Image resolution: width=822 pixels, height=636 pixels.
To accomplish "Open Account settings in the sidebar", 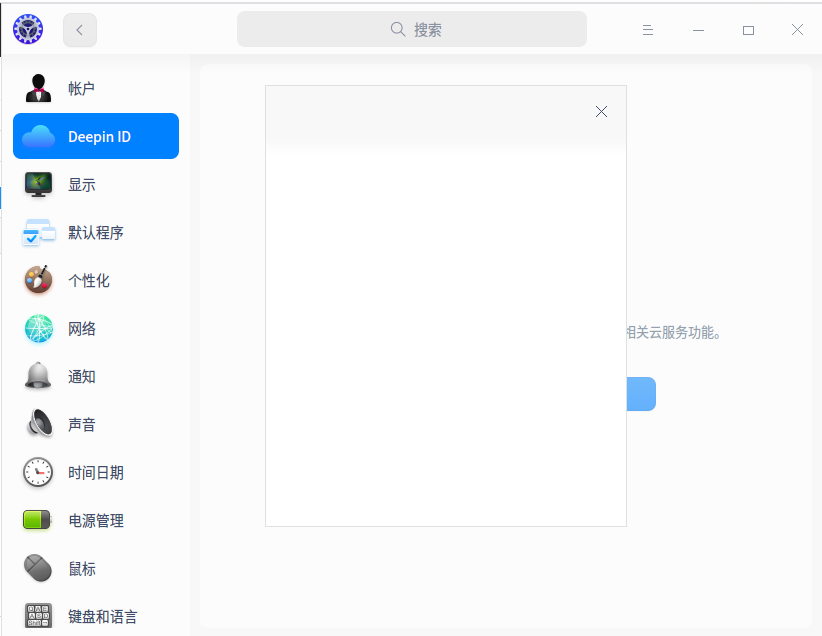I will (80, 88).
